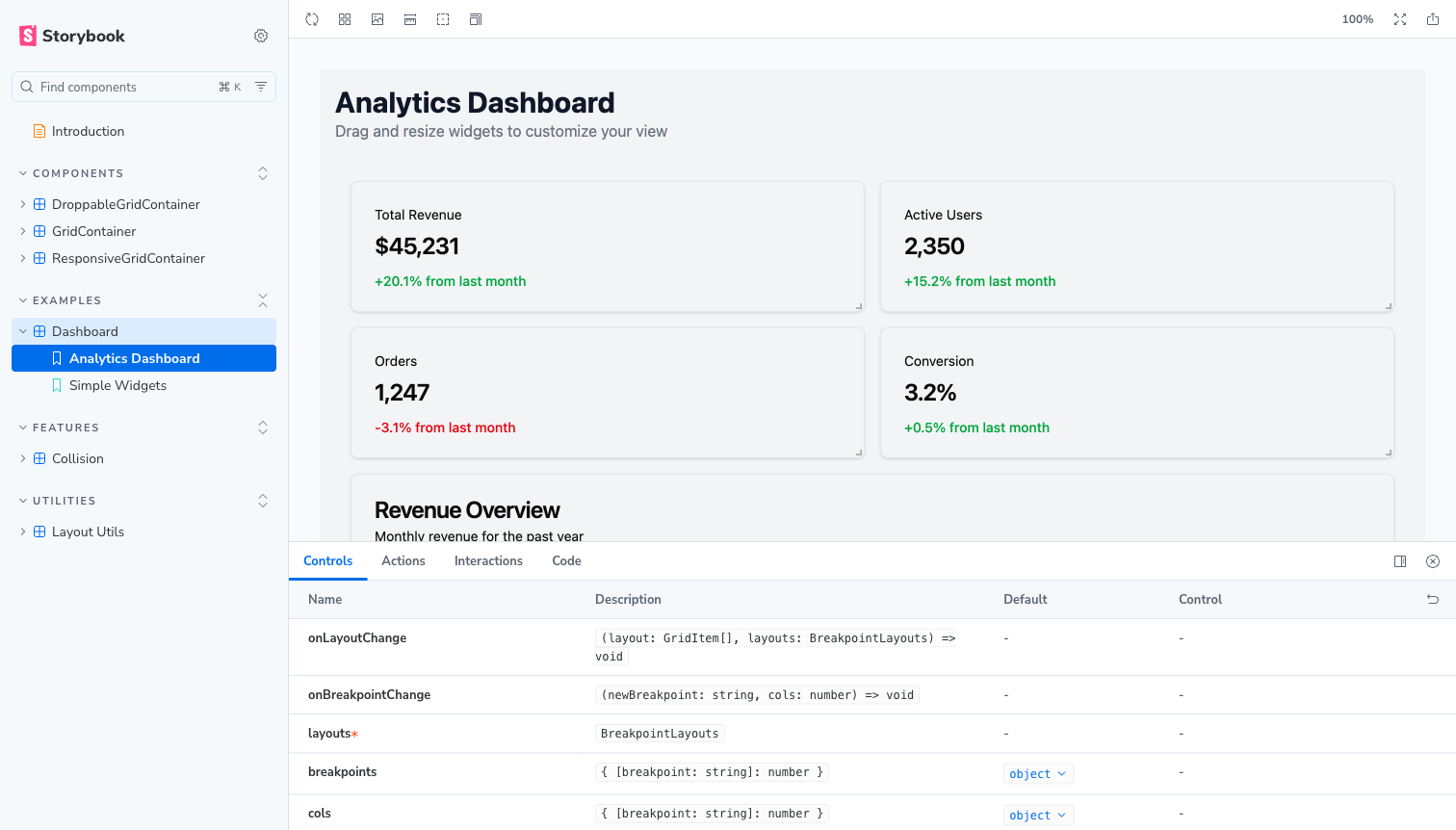This screenshot has height=830, width=1456.
Task: Toggle the dashed outline tool
Action: [443, 19]
